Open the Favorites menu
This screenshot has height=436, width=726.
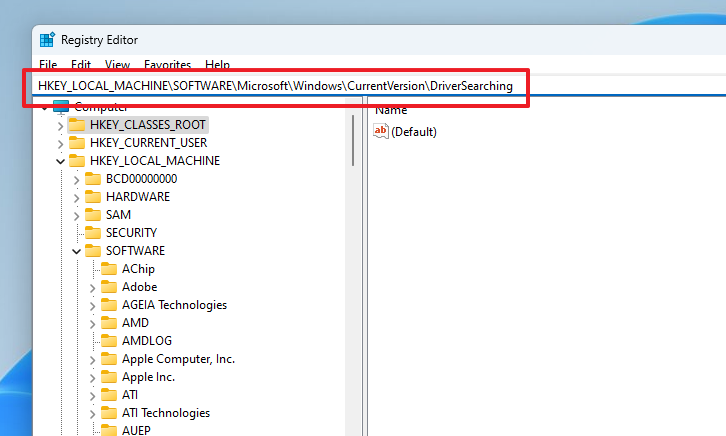coord(168,64)
